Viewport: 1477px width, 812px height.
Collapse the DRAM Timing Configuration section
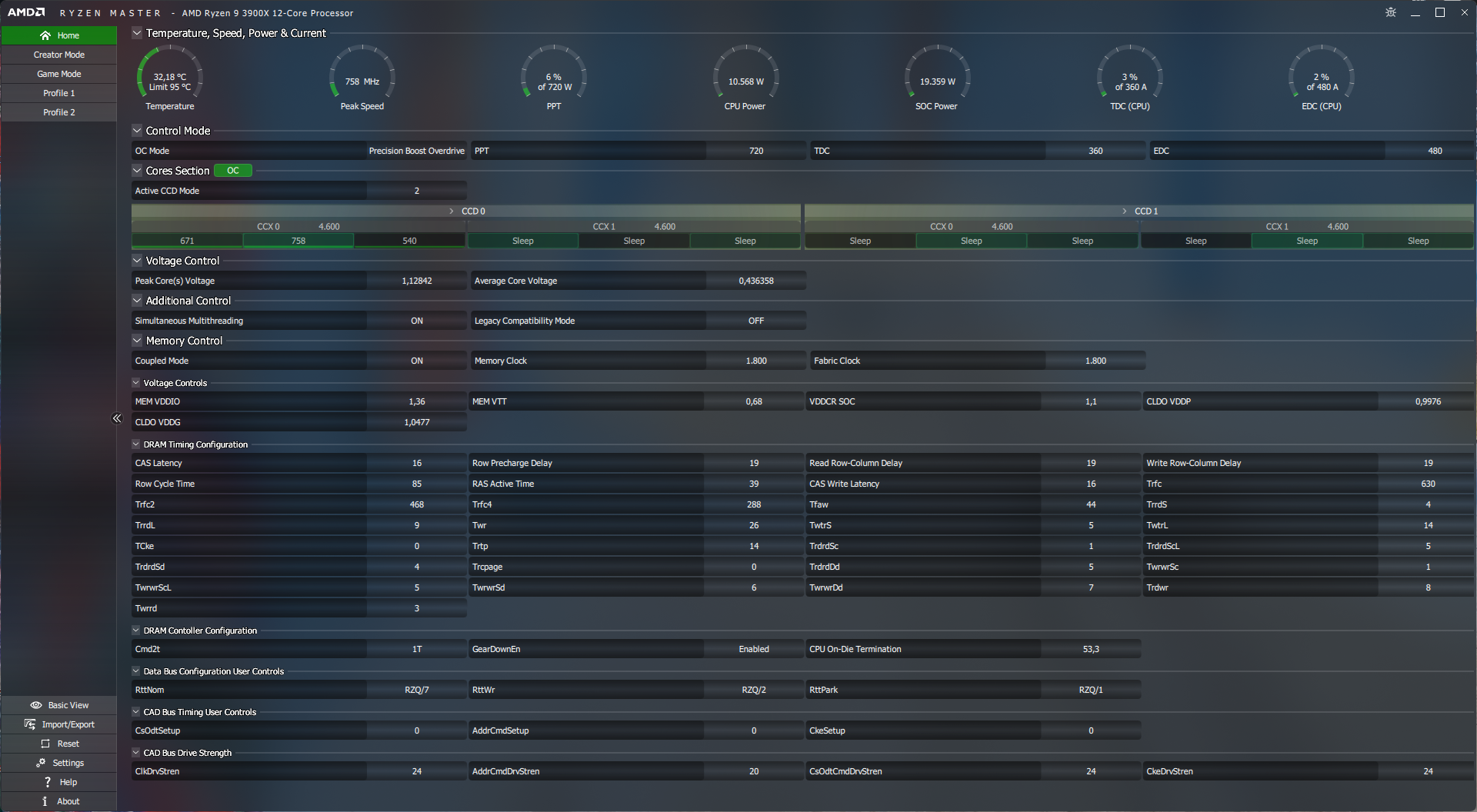click(x=136, y=444)
